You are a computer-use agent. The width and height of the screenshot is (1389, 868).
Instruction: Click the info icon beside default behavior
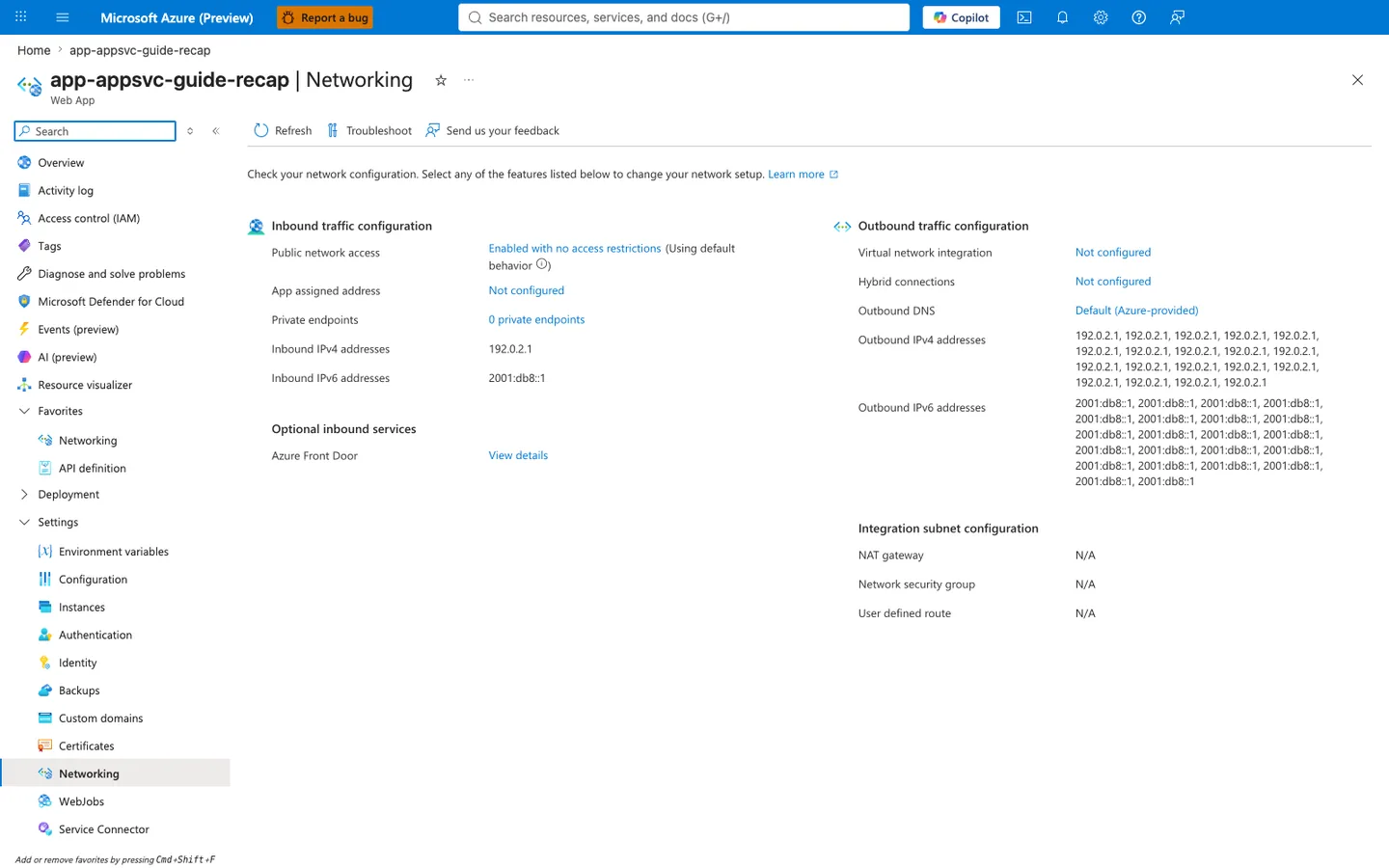[542, 264]
